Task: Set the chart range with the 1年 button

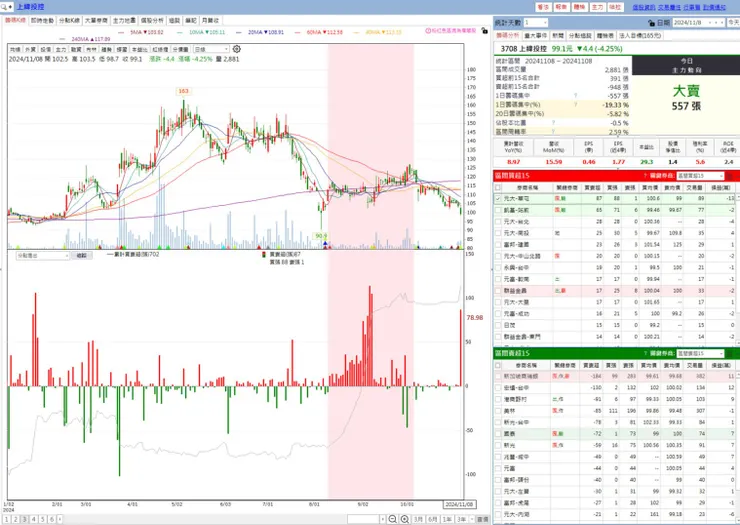Action: click(446, 519)
